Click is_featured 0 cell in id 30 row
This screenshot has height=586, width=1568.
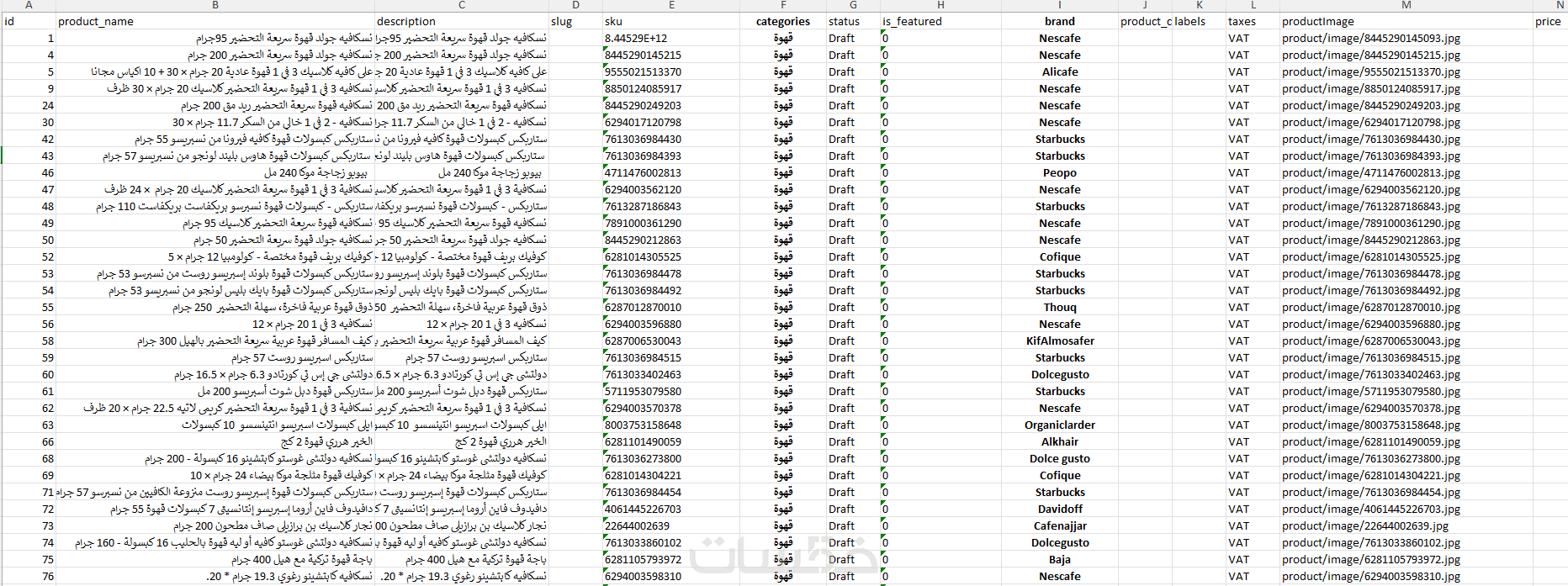pyautogui.click(x=940, y=122)
